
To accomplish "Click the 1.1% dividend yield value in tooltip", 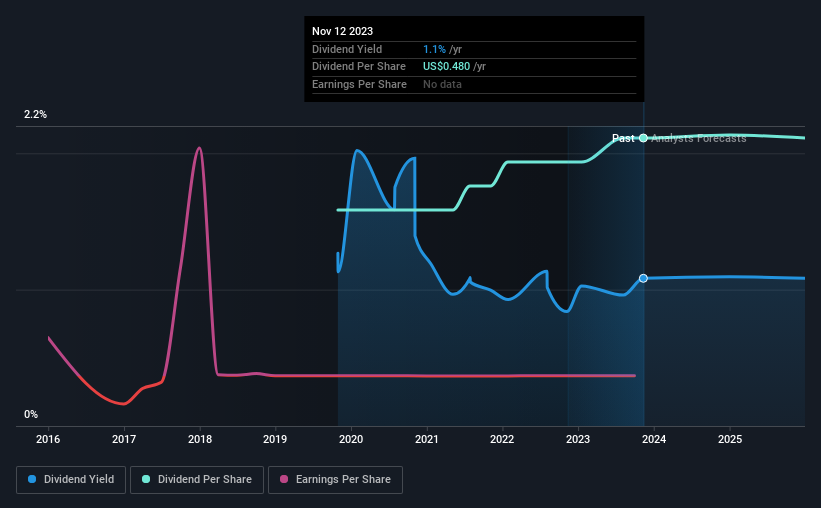I will pyautogui.click(x=435, y=49).
